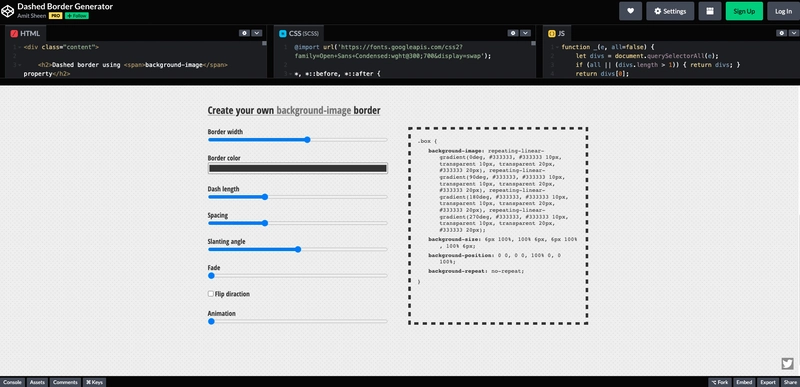The width and height of the screenshot is (800, 387).
Task: Click the Sign Up button
Action: [x=744, y=11]
